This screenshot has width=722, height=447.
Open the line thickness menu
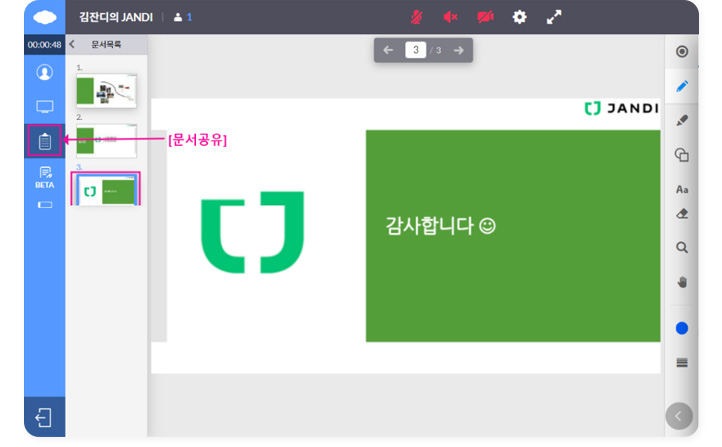[682, 362]
